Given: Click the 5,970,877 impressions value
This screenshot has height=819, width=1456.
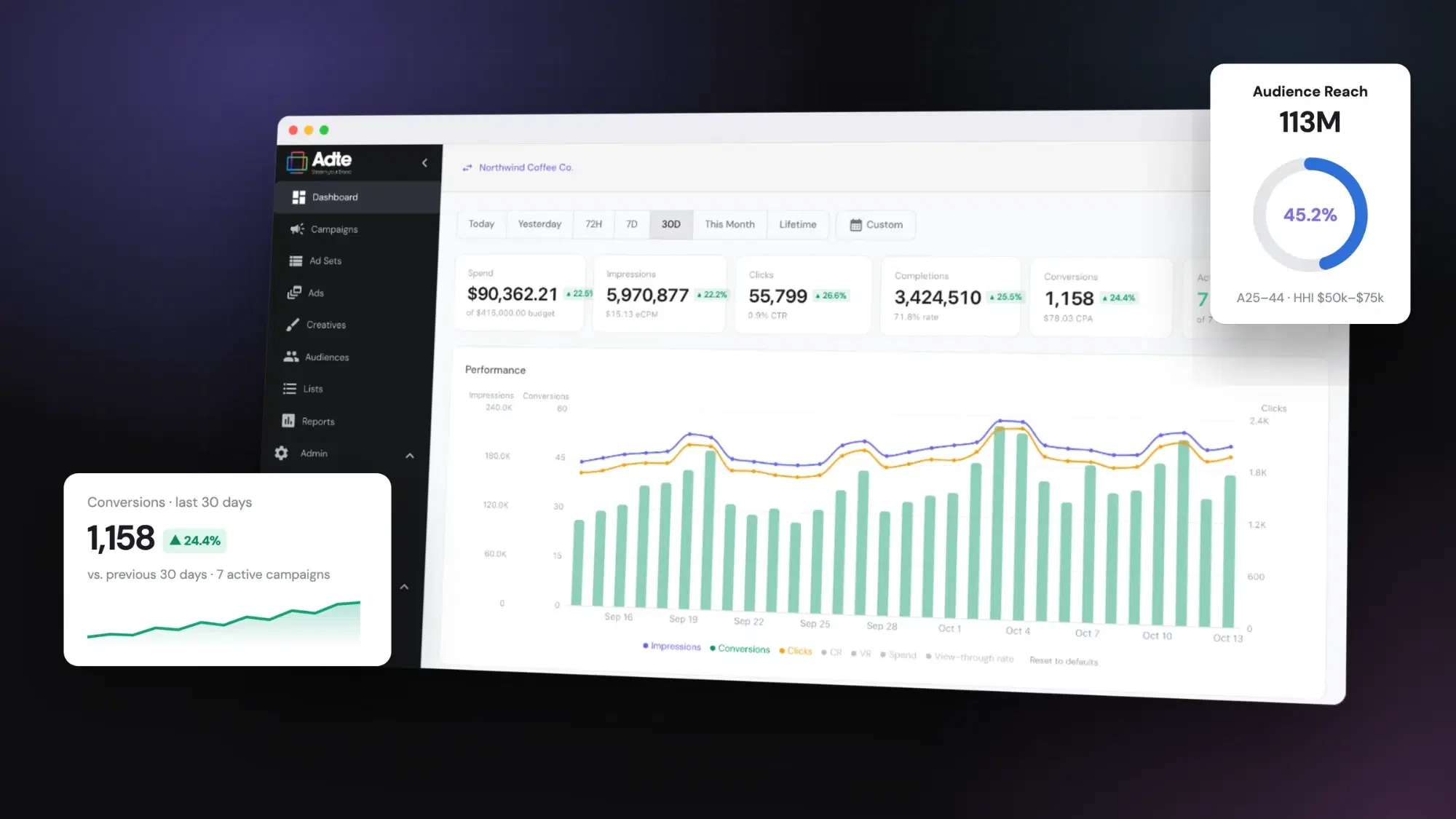Looking at the screenshot, I should pyautogui.click(x=647, y=295).
